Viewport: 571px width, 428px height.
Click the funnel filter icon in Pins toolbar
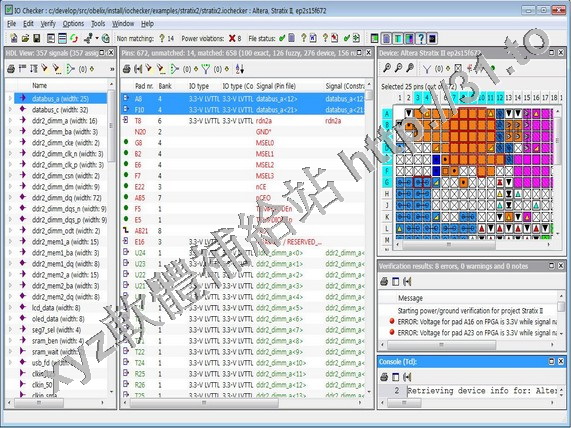tap(206, 69)
